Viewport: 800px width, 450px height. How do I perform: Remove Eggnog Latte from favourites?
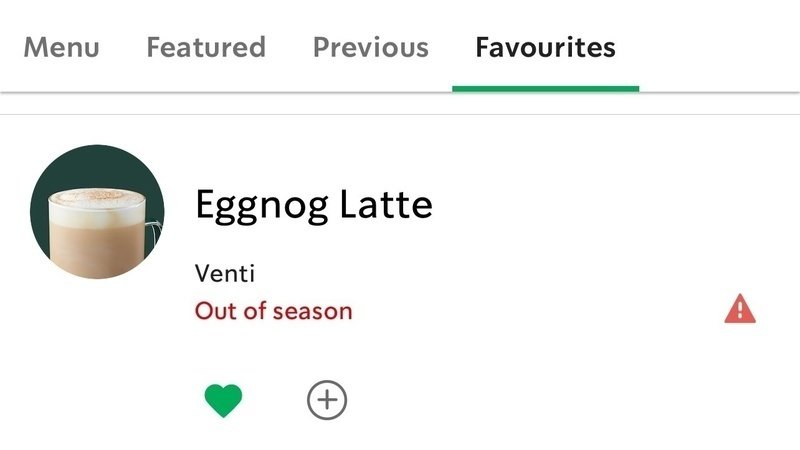pyautogui.click(x=223, y=402)
